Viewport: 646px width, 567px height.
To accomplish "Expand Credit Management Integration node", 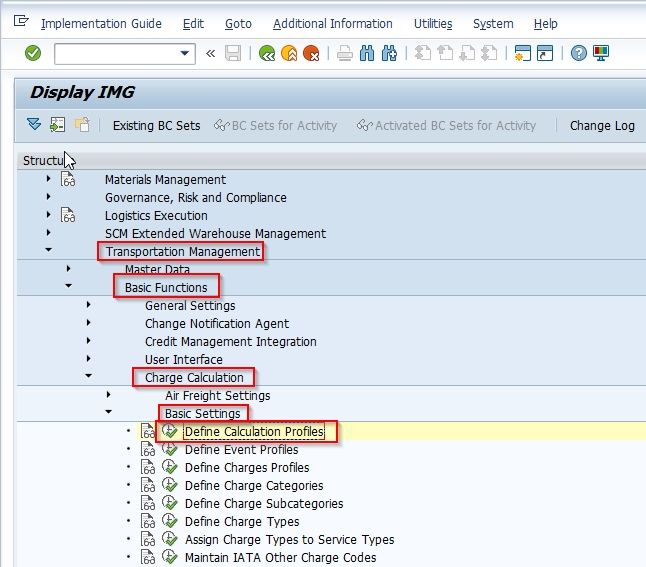I will click(89, 341).
